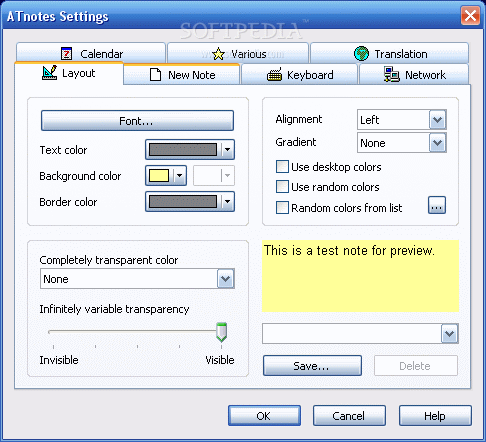
Task: Click the gray Border color swatch
Action: tap(183, 202)
